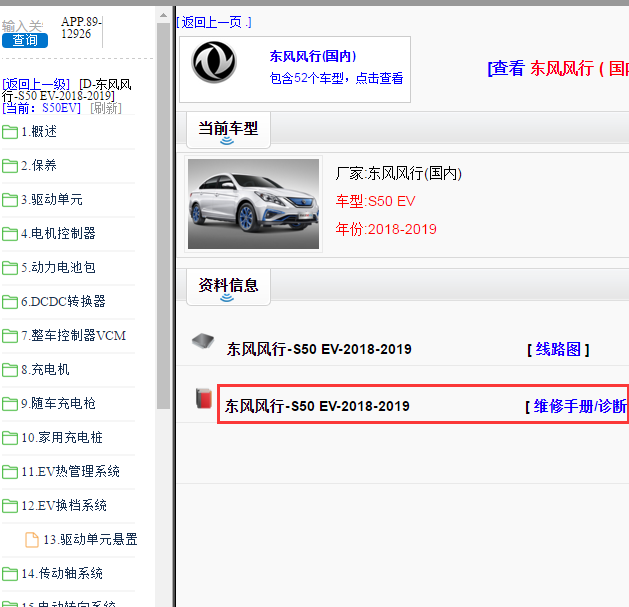Open the folder icon for 12.EV换档系统
Screen dimensions: 629x607
[x=10, y=506]
